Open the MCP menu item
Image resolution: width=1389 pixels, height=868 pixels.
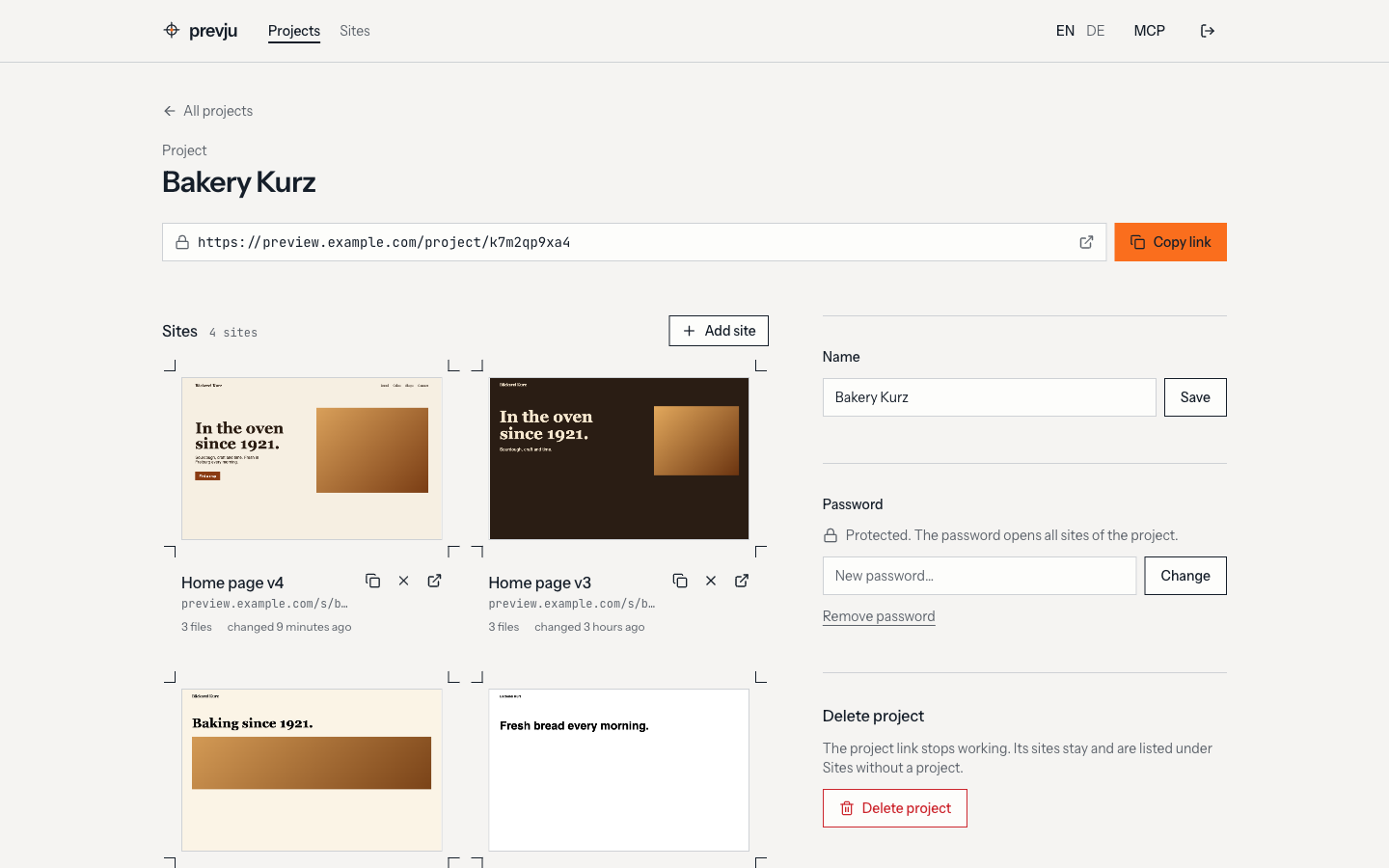pos(1150,31)
